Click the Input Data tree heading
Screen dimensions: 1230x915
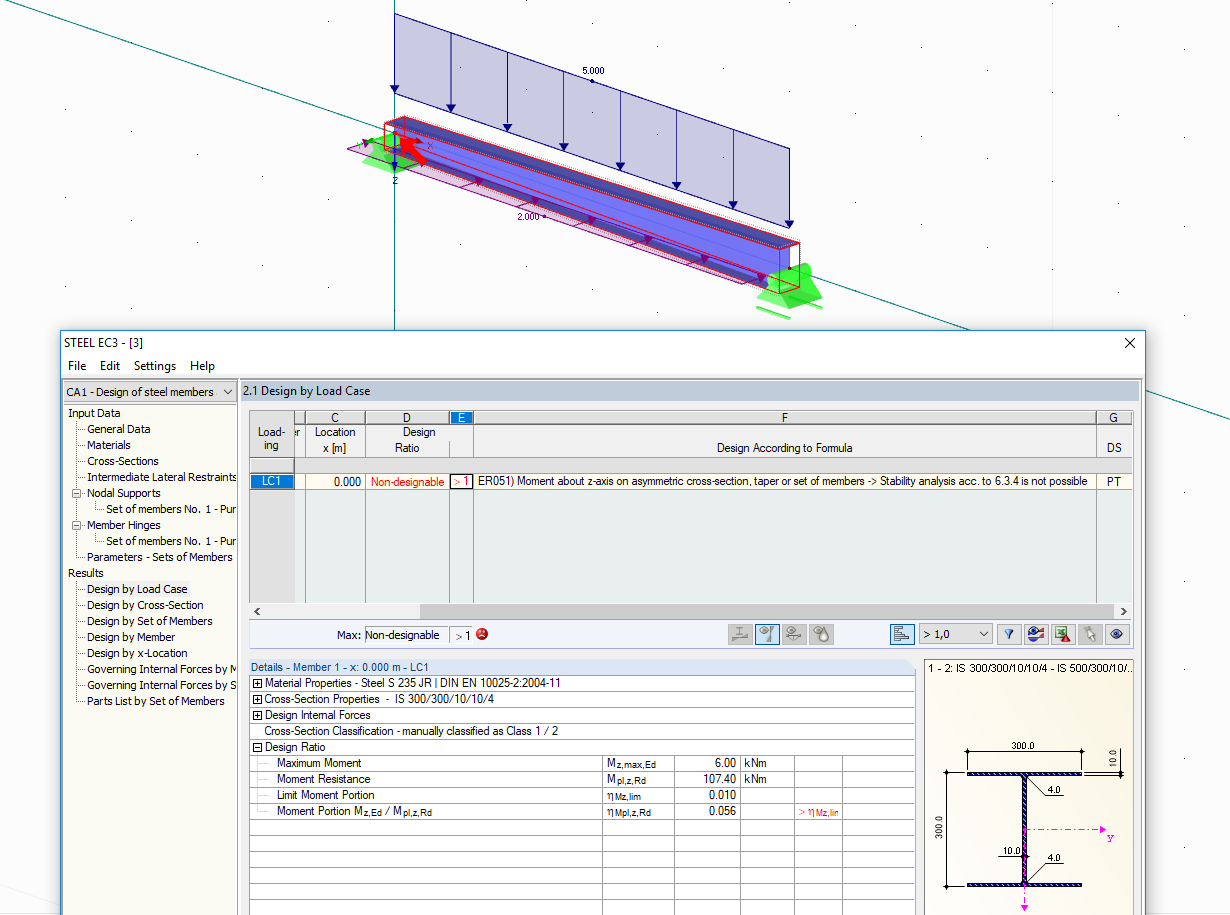tap(94, 413)
